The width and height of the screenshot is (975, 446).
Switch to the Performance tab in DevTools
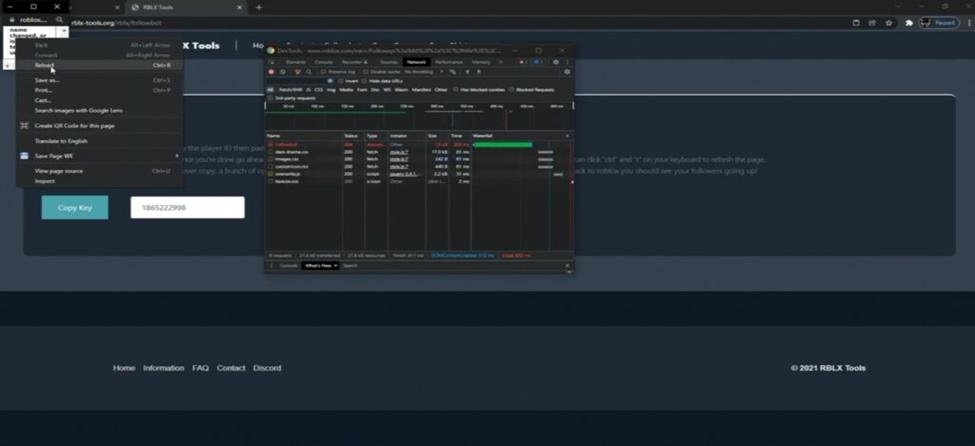(x=449, y=62)
